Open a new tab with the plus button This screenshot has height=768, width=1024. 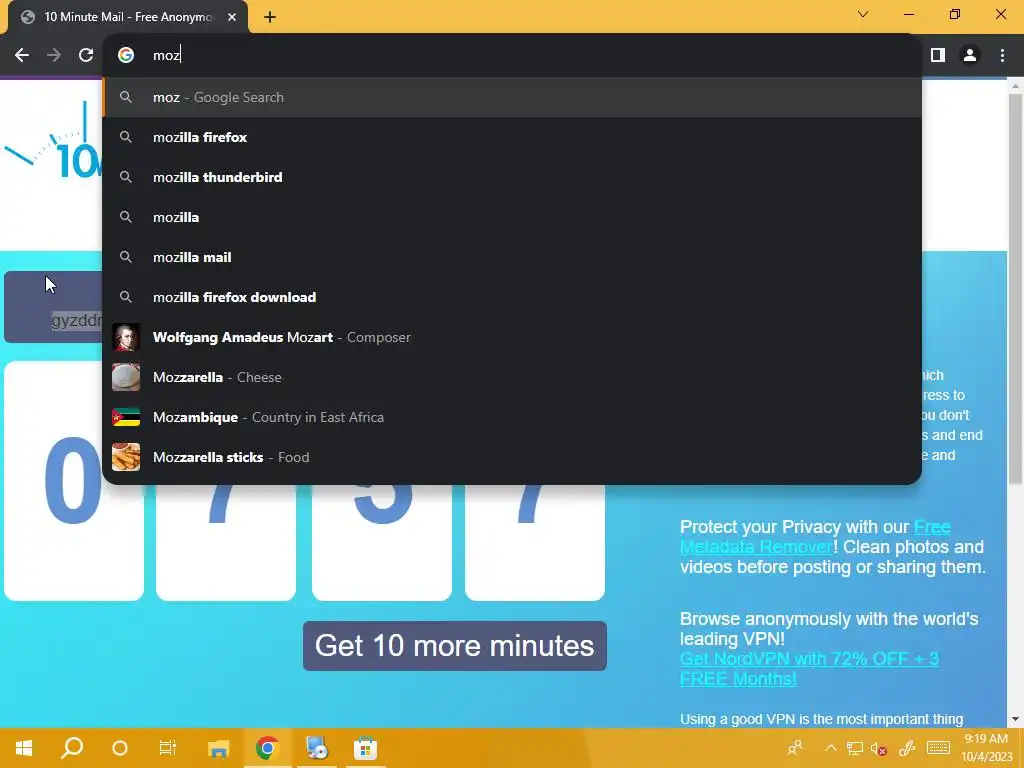pyautogui.click(x=270, y=18)
